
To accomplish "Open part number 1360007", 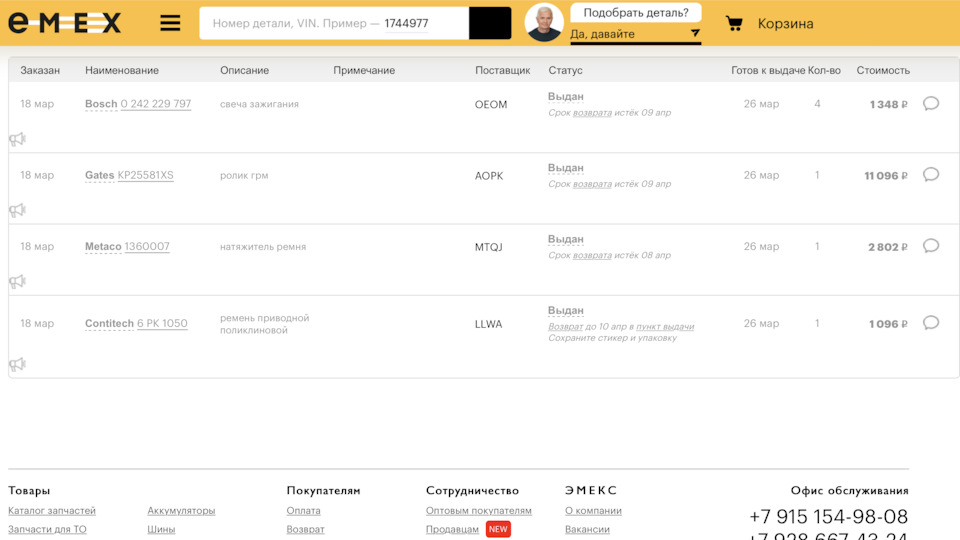I will tap(147, 246).
